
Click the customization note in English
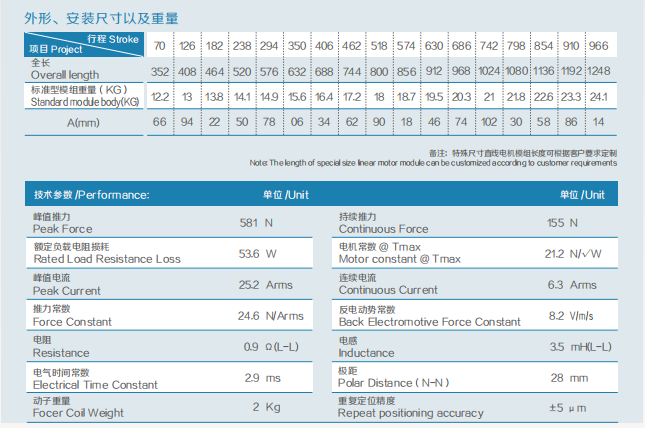click(433, 163)
